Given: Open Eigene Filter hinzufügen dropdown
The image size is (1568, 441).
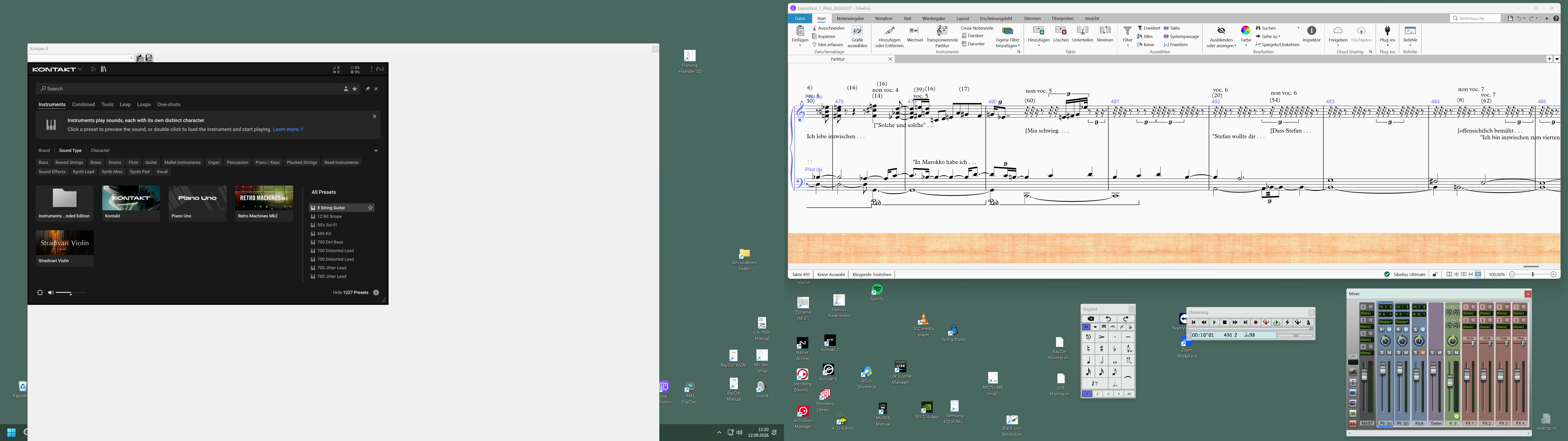Looking at the screenshot, I should pos(1008,37).
